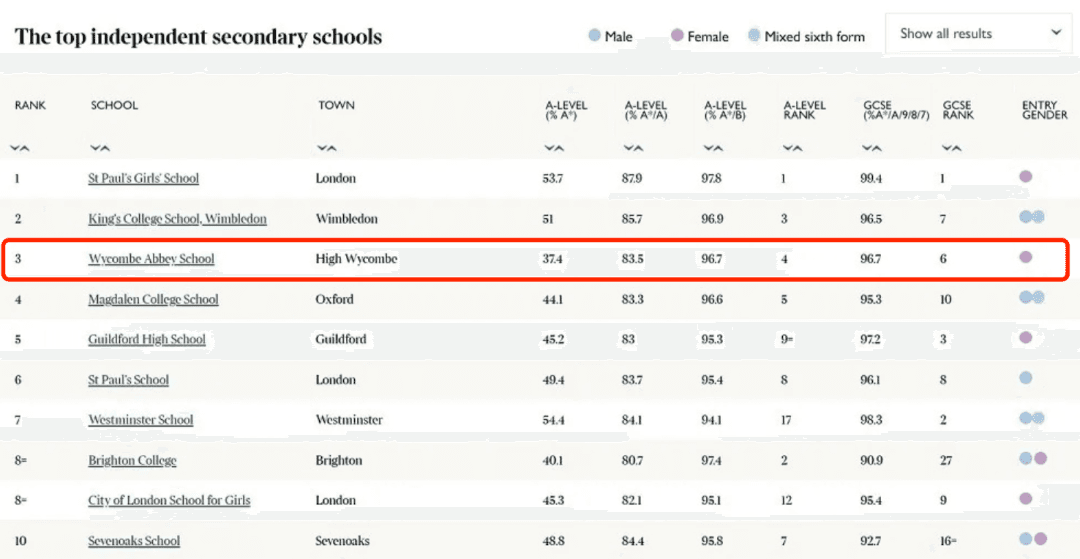1080x559 pixels.
Task: Click the Female legend dot
Action: pyautogui.click(x=677, y=35)
